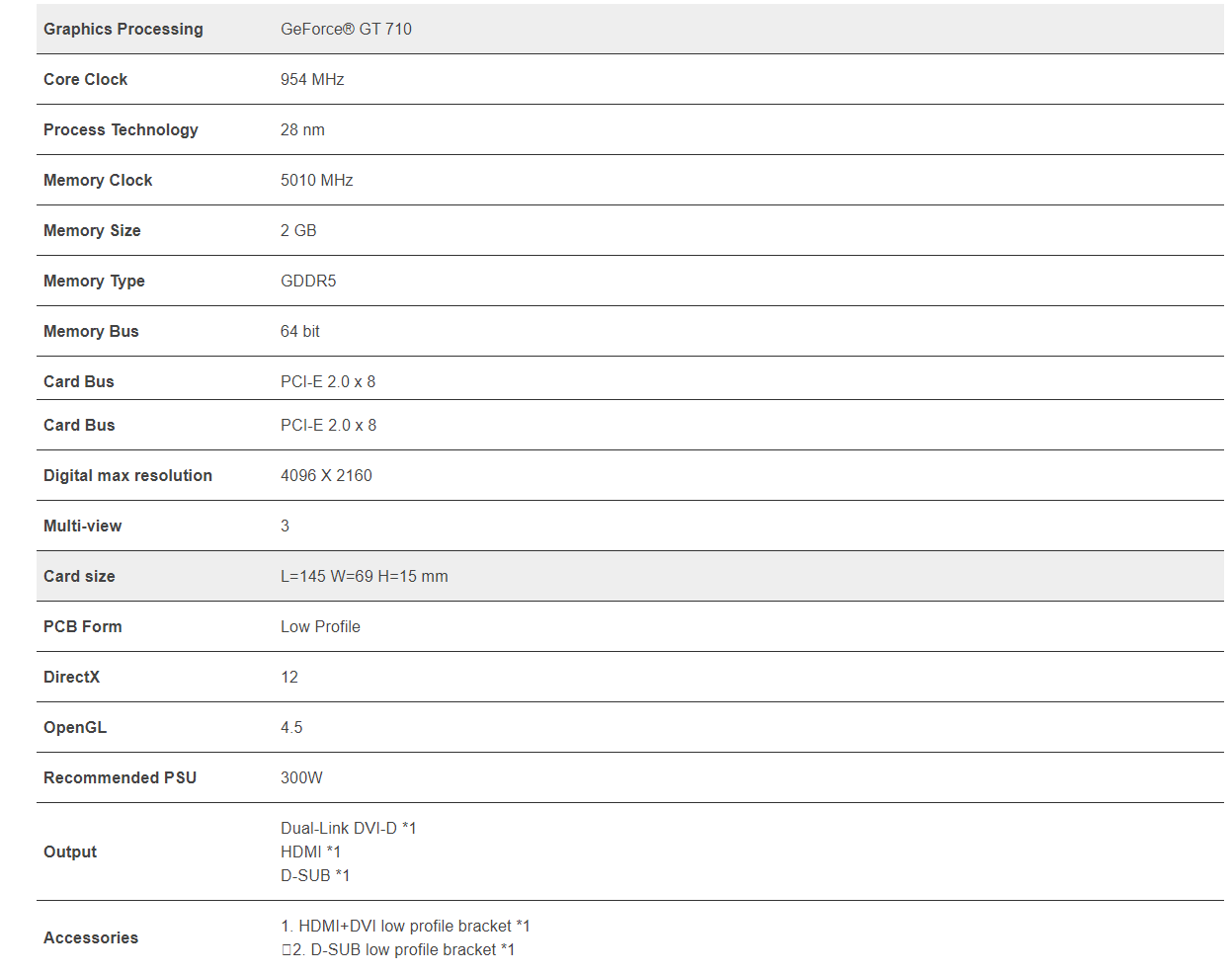Select the Core Clock label

pos(85,80)
